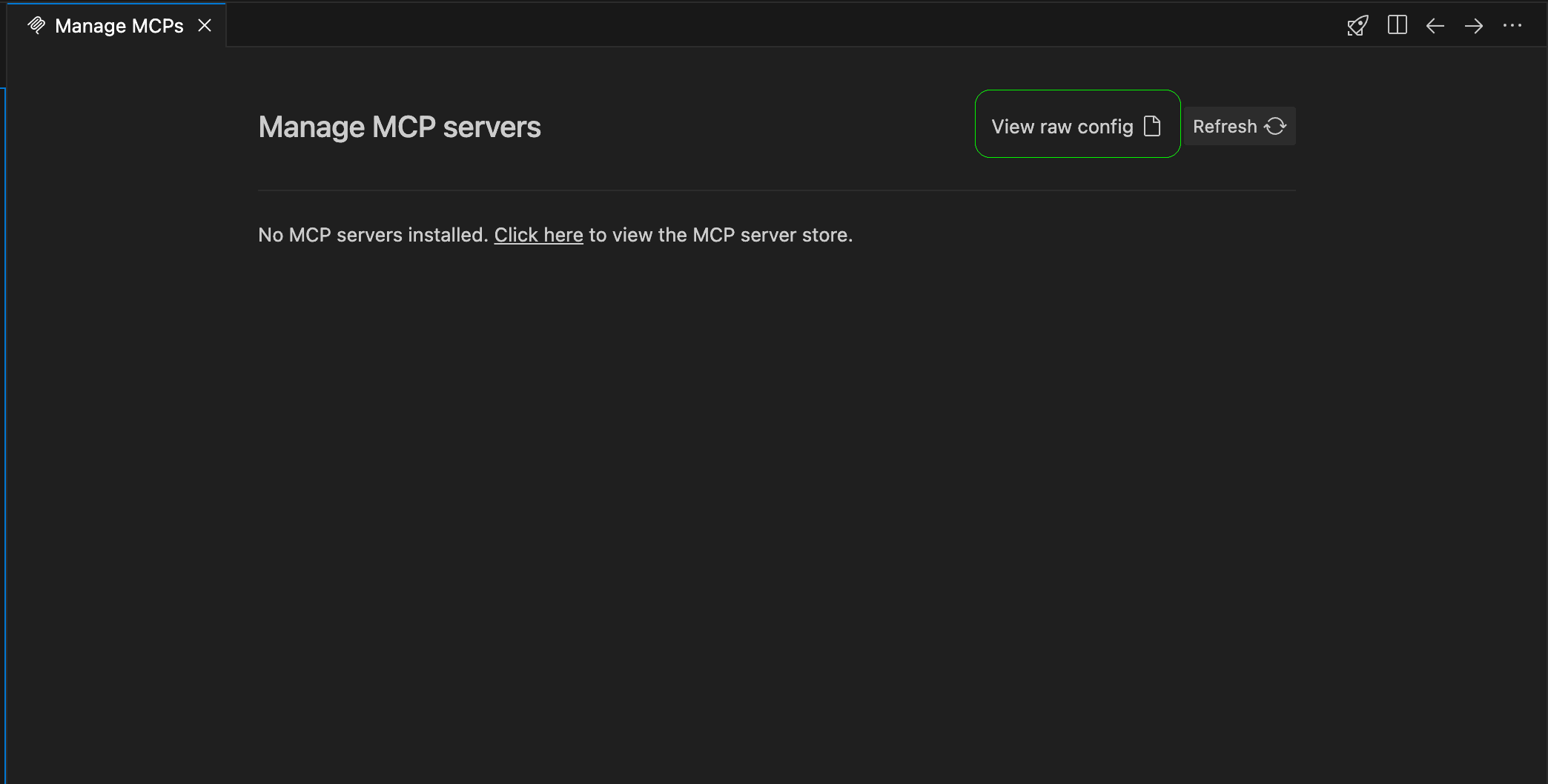Go forward using the right arrow
The width and height of the screenshot is (1548, 784).
click(x=1474, y=26)
